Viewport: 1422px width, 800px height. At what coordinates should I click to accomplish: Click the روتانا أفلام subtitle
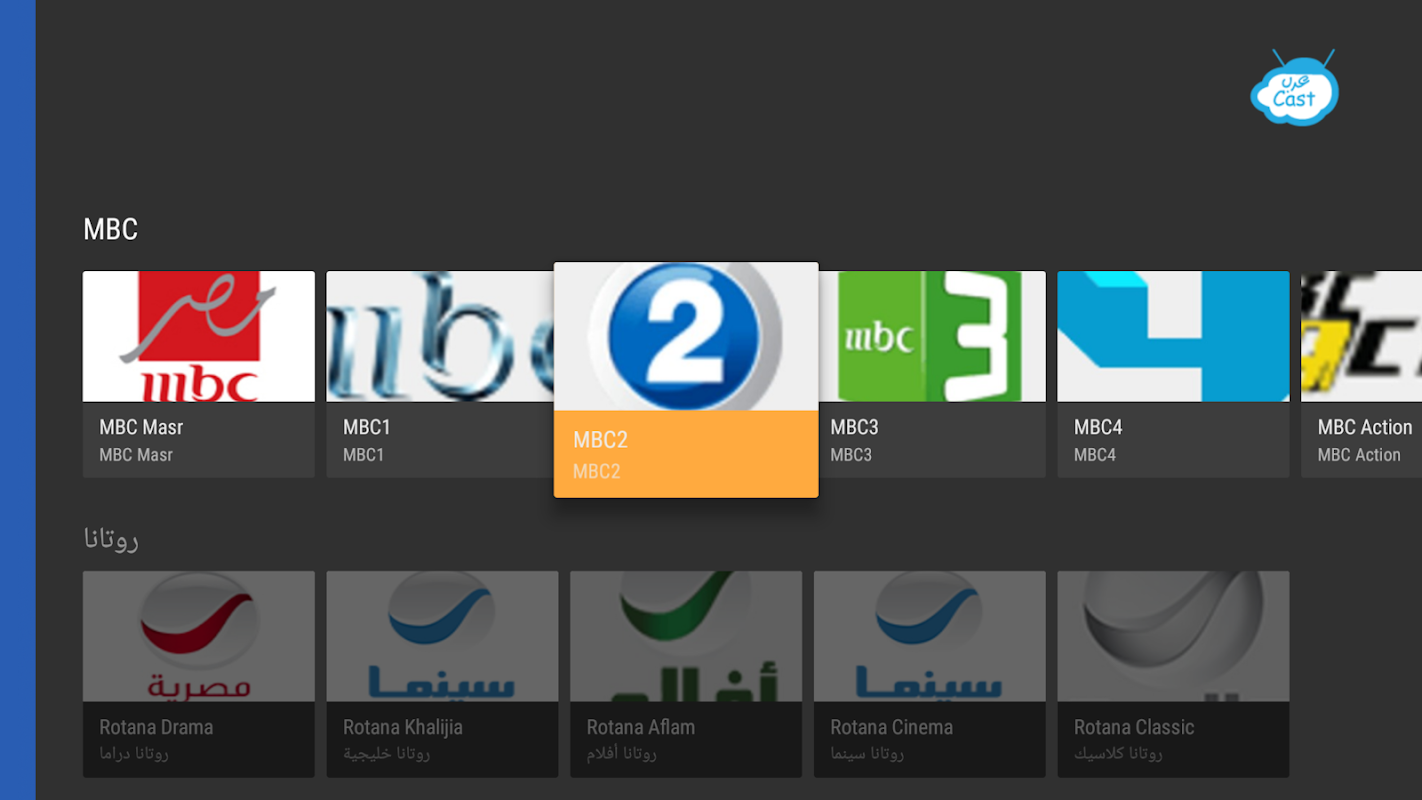click(622, 754)
